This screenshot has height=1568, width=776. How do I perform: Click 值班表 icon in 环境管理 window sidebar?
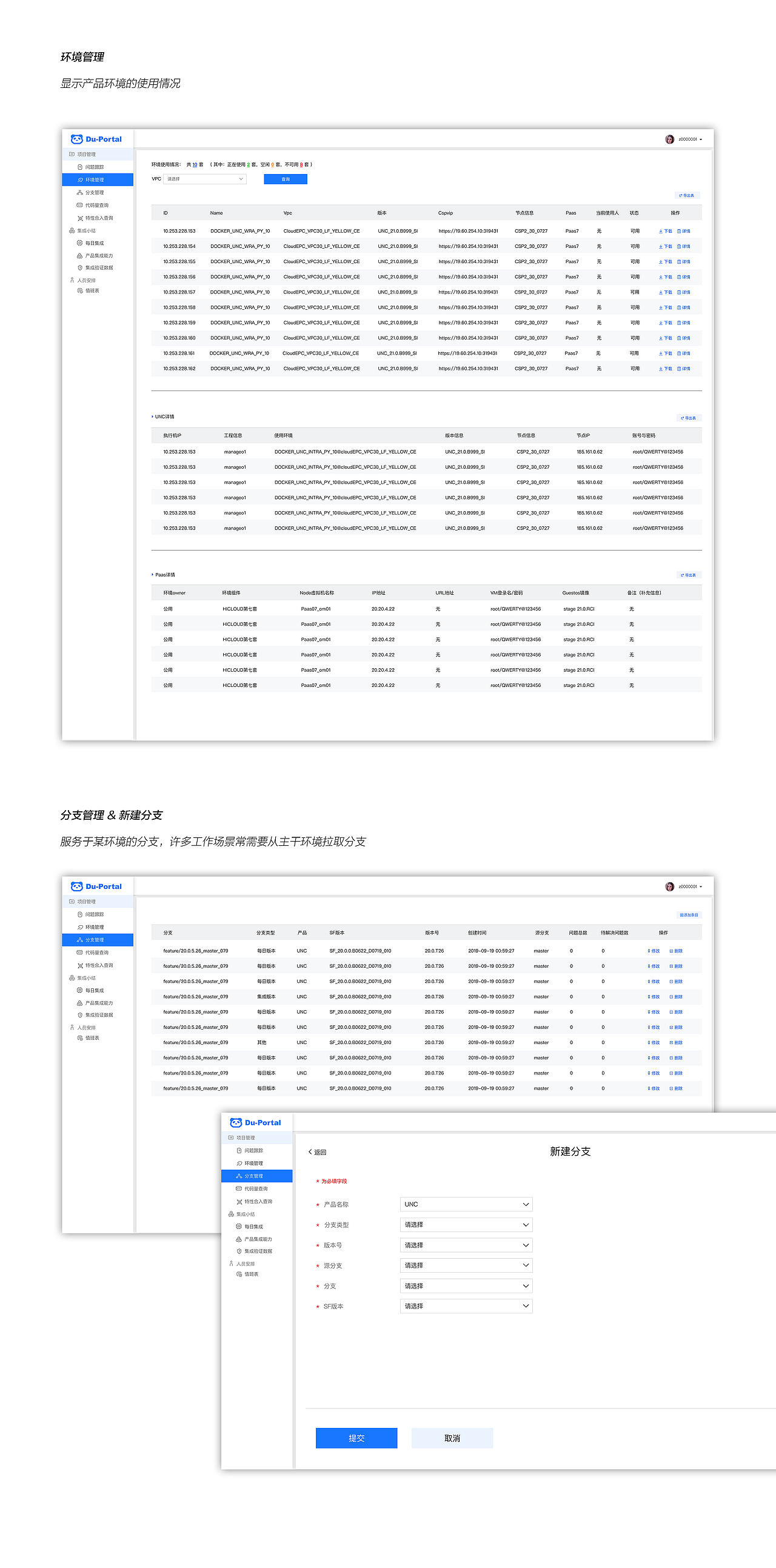(80, 291)
